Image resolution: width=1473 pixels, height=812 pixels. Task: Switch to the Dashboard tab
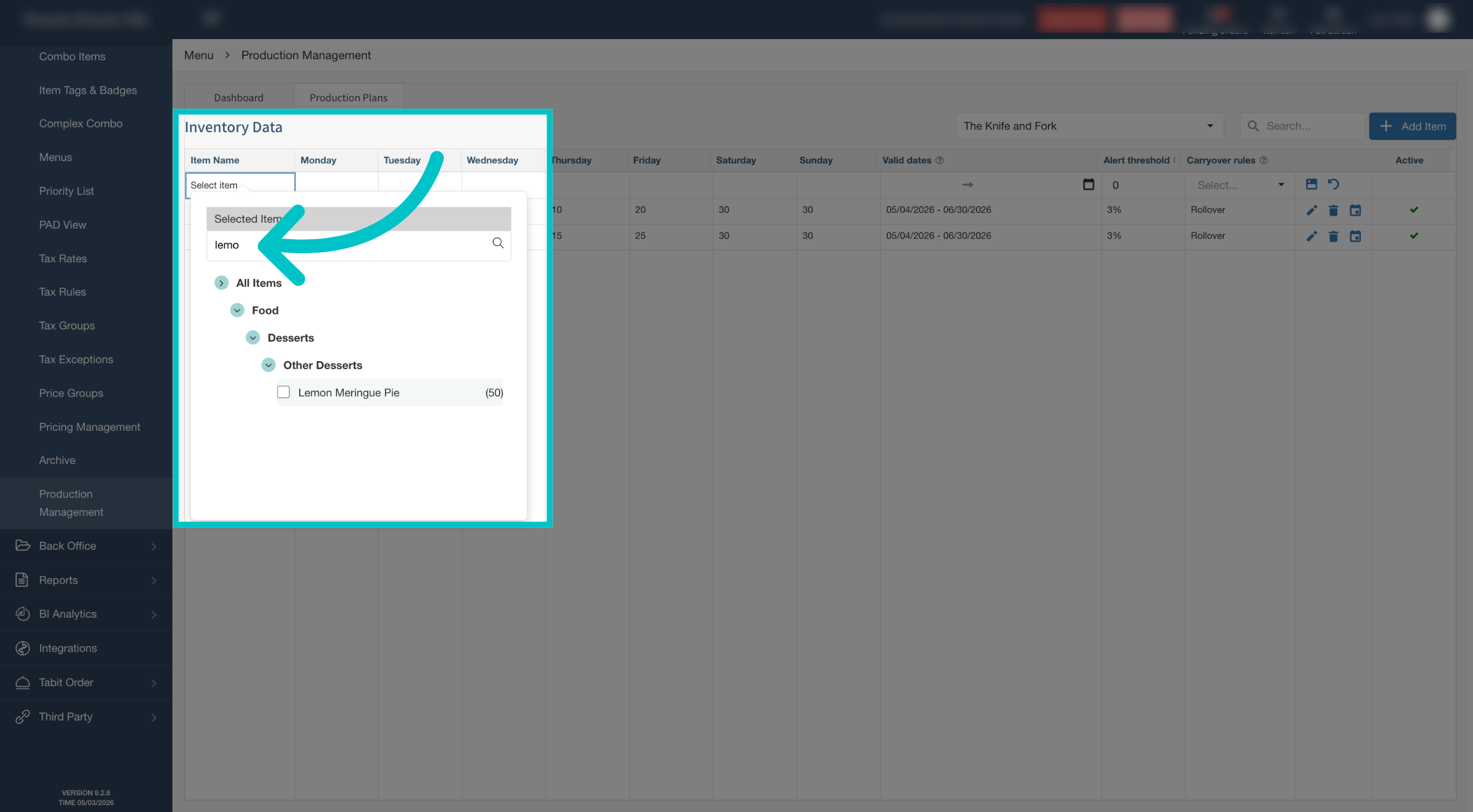coord(239,98)
